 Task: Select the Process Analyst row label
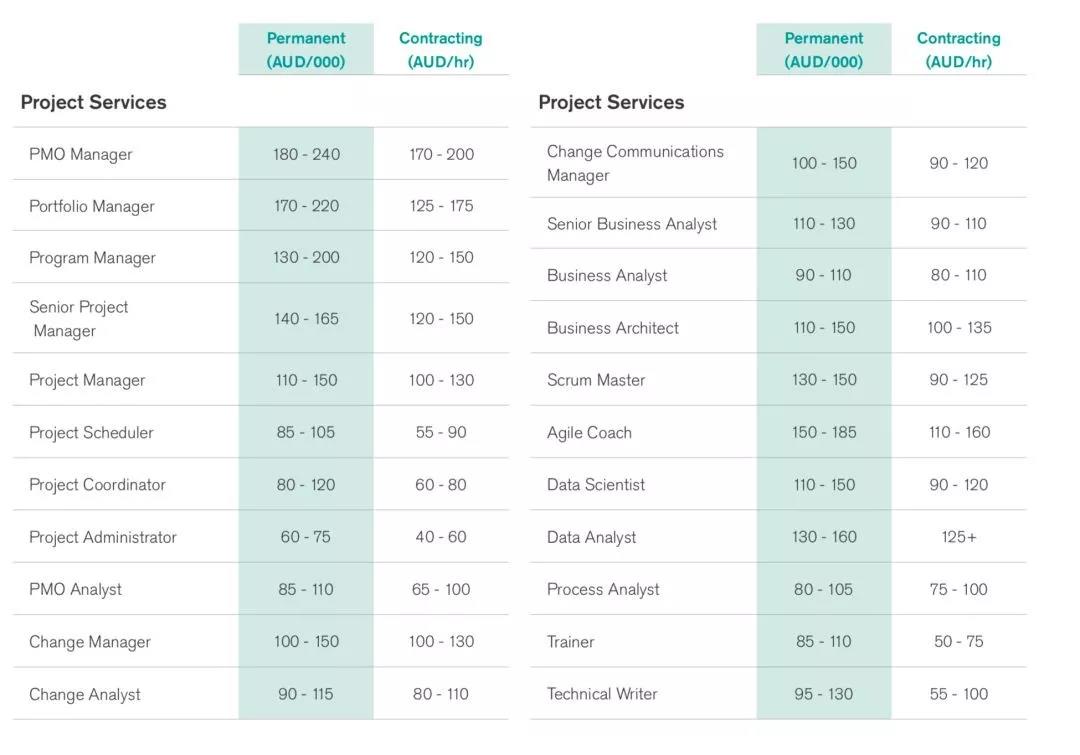coord(603,589)
